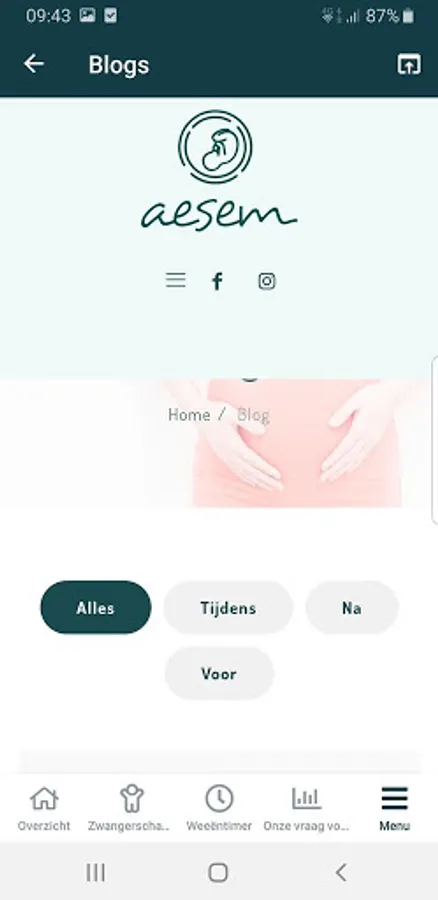438x900 pixels.
Task: Select the Menu tab in bottom bar
Action: tap(395, 808)
